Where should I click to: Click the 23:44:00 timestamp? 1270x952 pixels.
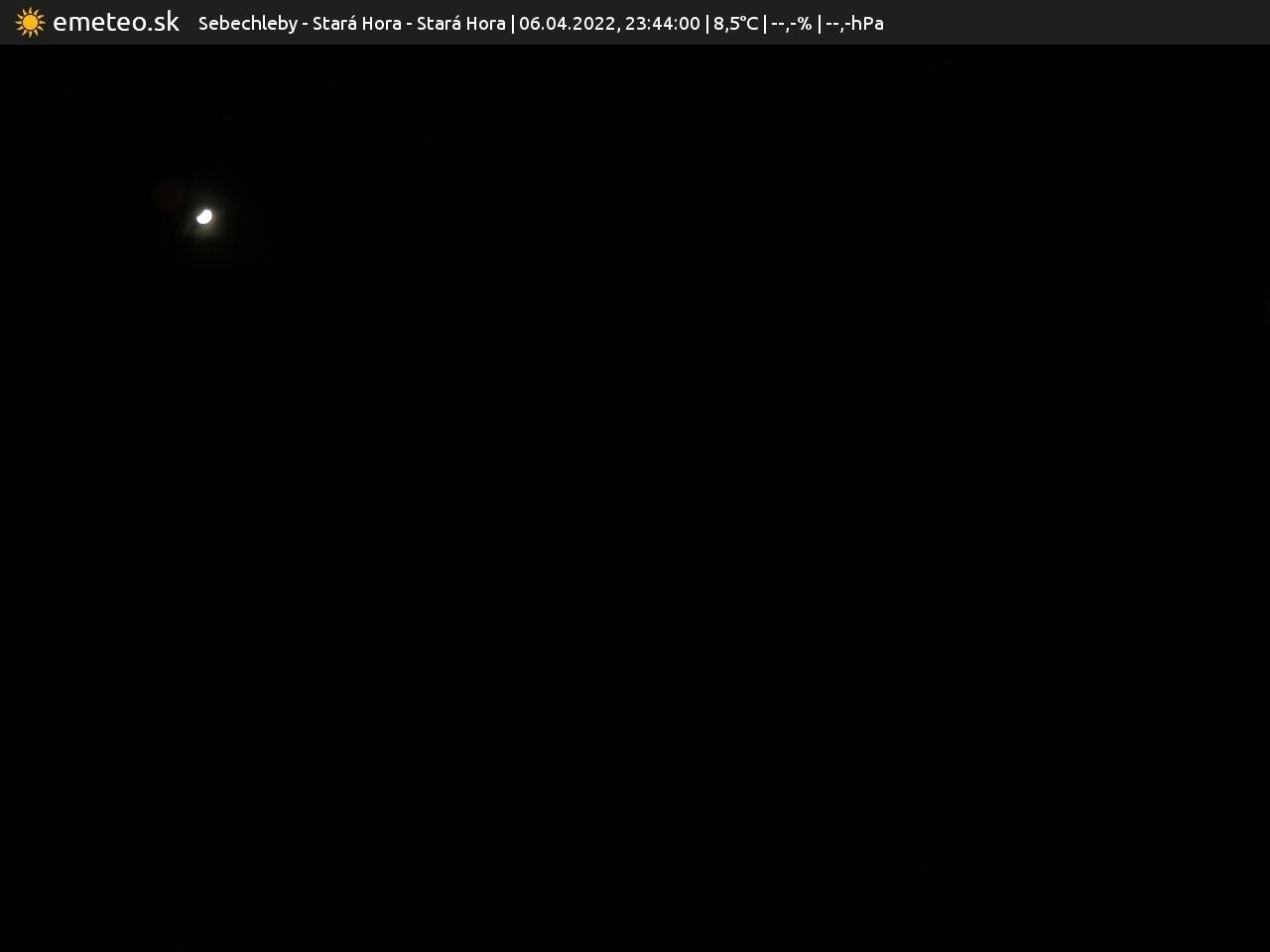point(662,23)
